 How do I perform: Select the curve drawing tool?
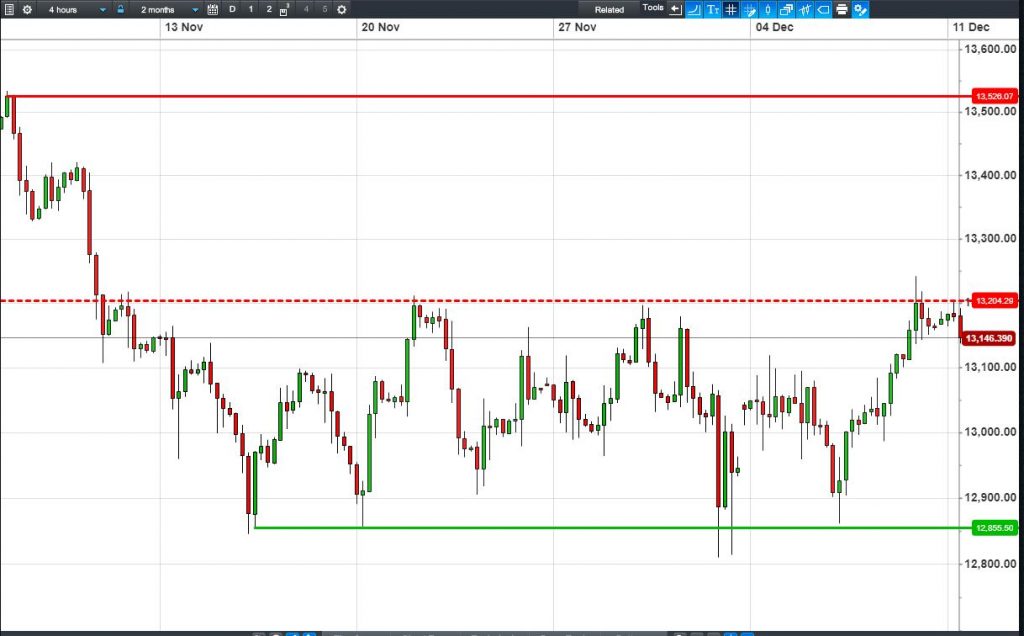(x=694, y=9)
